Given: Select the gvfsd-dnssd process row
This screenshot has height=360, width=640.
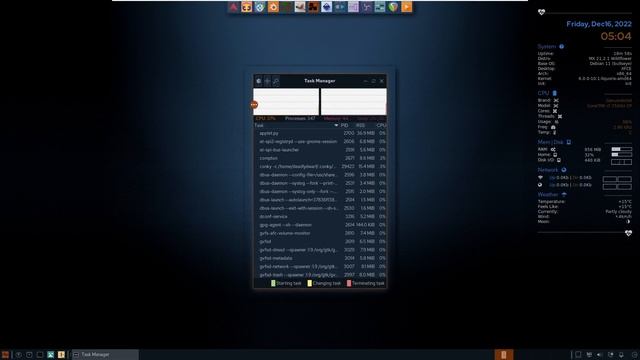Looking at the screenshot, I should 320,250.
